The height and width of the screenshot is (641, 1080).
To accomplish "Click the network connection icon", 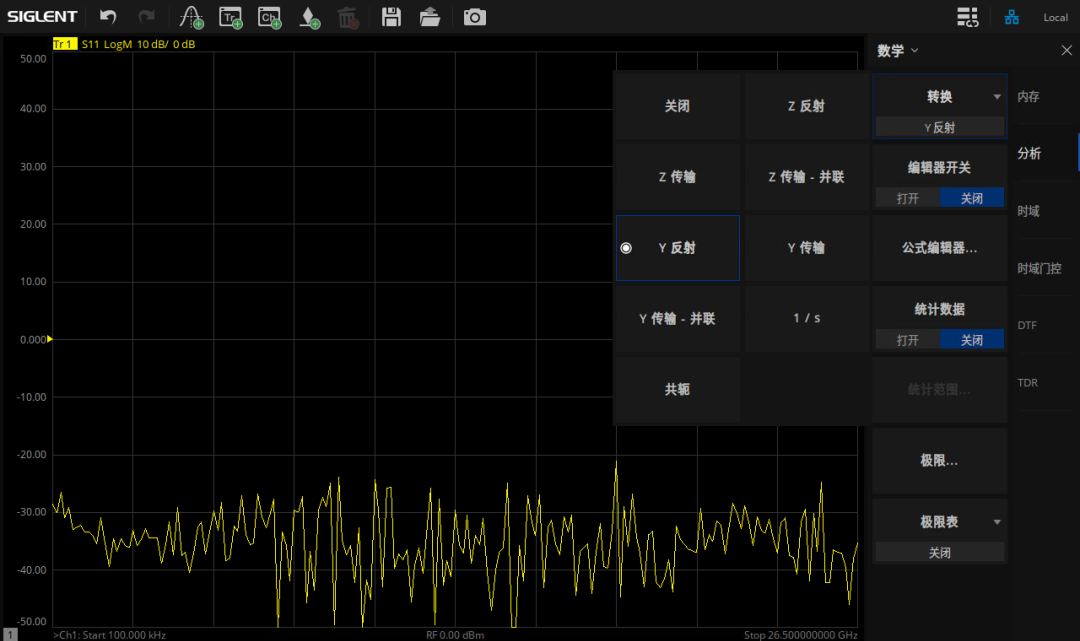I will 1012,17.
